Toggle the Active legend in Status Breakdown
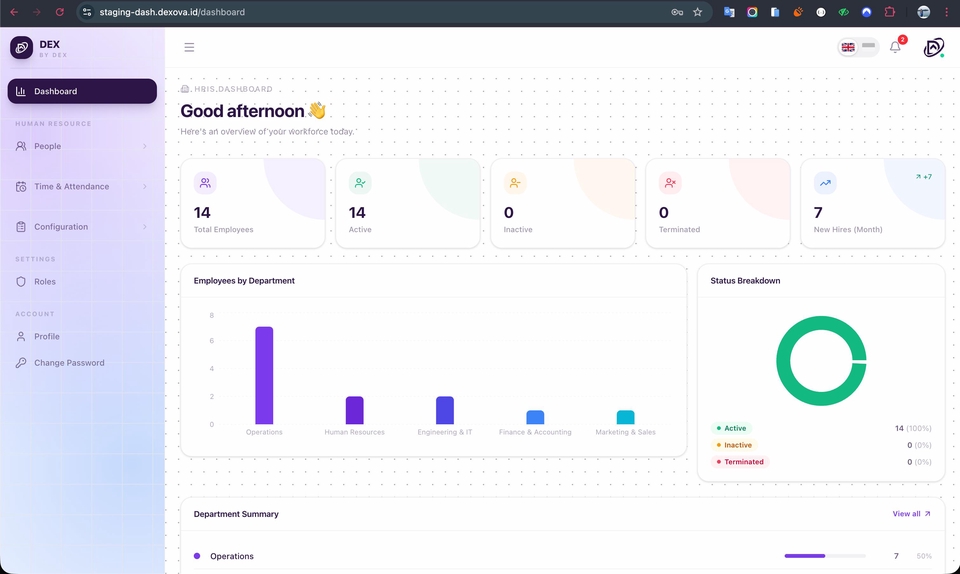960x574 pixels. click(731, 428)
